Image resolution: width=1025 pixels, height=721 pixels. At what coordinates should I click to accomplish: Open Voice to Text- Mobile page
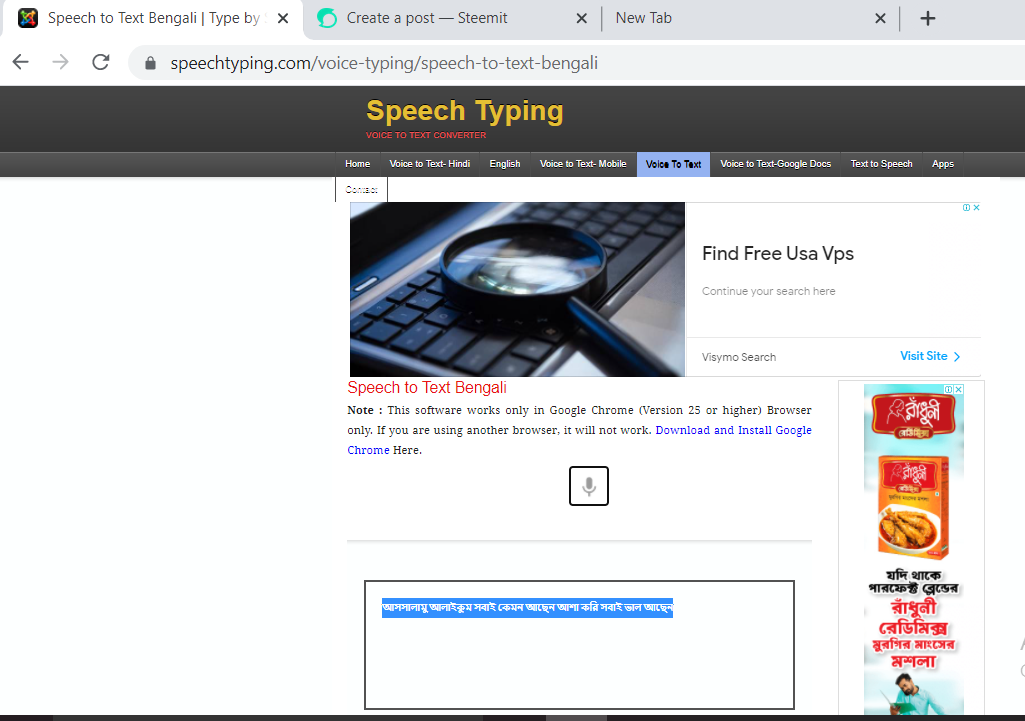583,164
